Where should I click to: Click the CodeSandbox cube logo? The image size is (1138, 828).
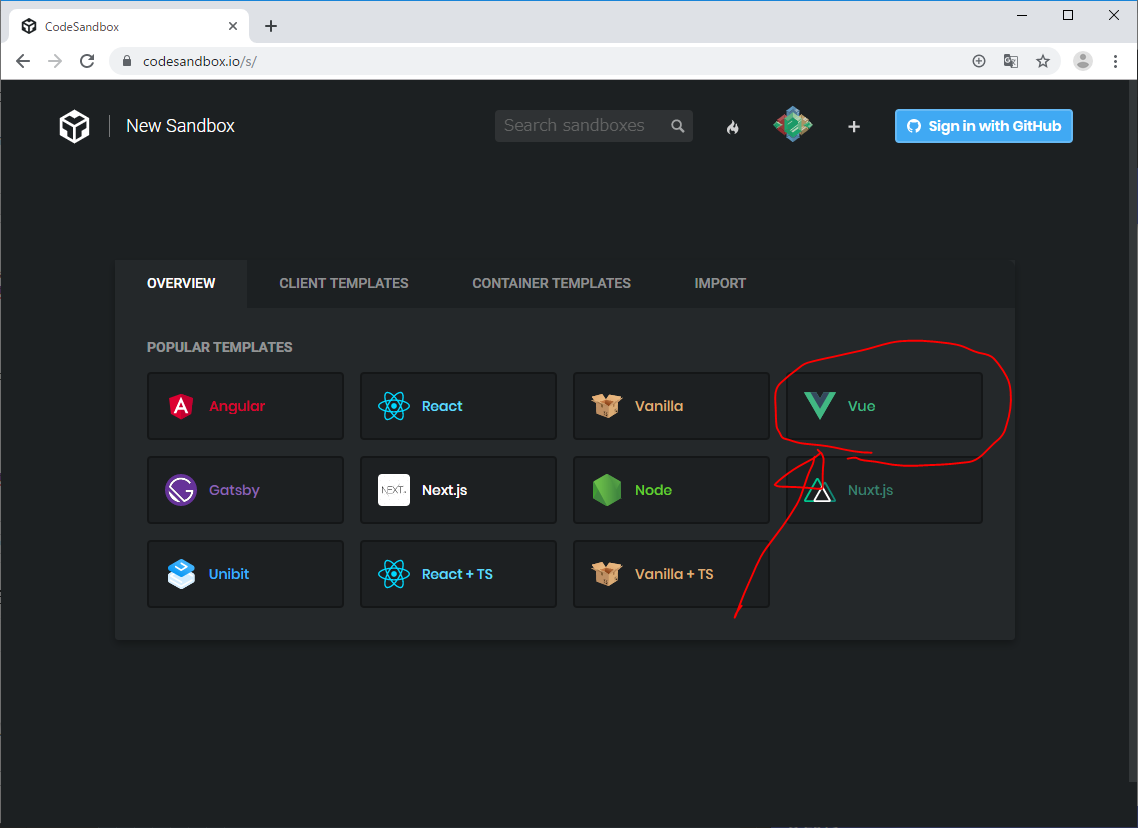pos(74,126)
